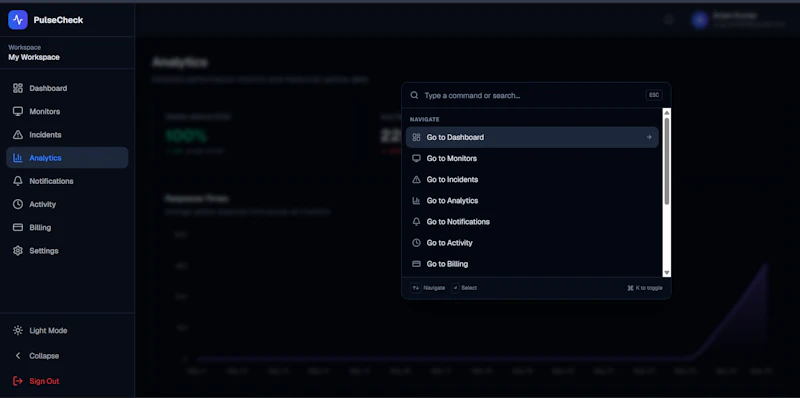Click the Settings gear icon in the sidebar

click(x=18, y=251)
